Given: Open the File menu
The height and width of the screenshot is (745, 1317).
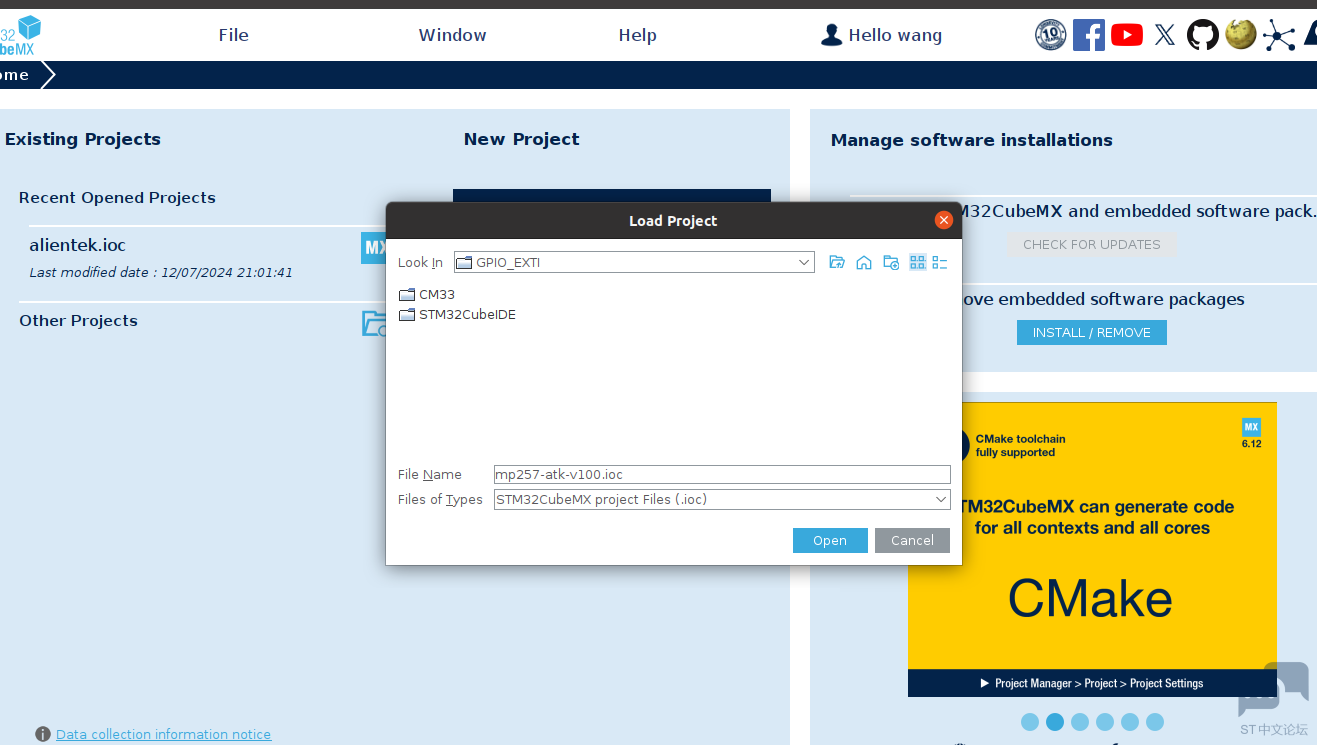Looking at the screenshot, I should [x=233, y=35].
